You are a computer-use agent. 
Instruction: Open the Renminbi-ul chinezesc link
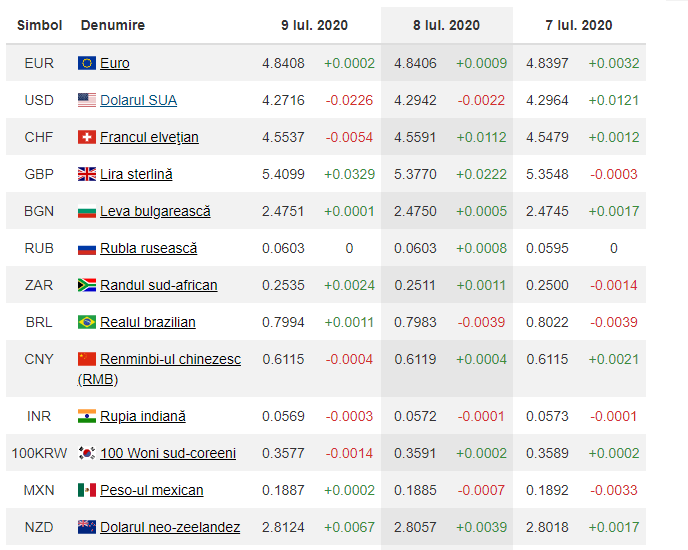170,359
